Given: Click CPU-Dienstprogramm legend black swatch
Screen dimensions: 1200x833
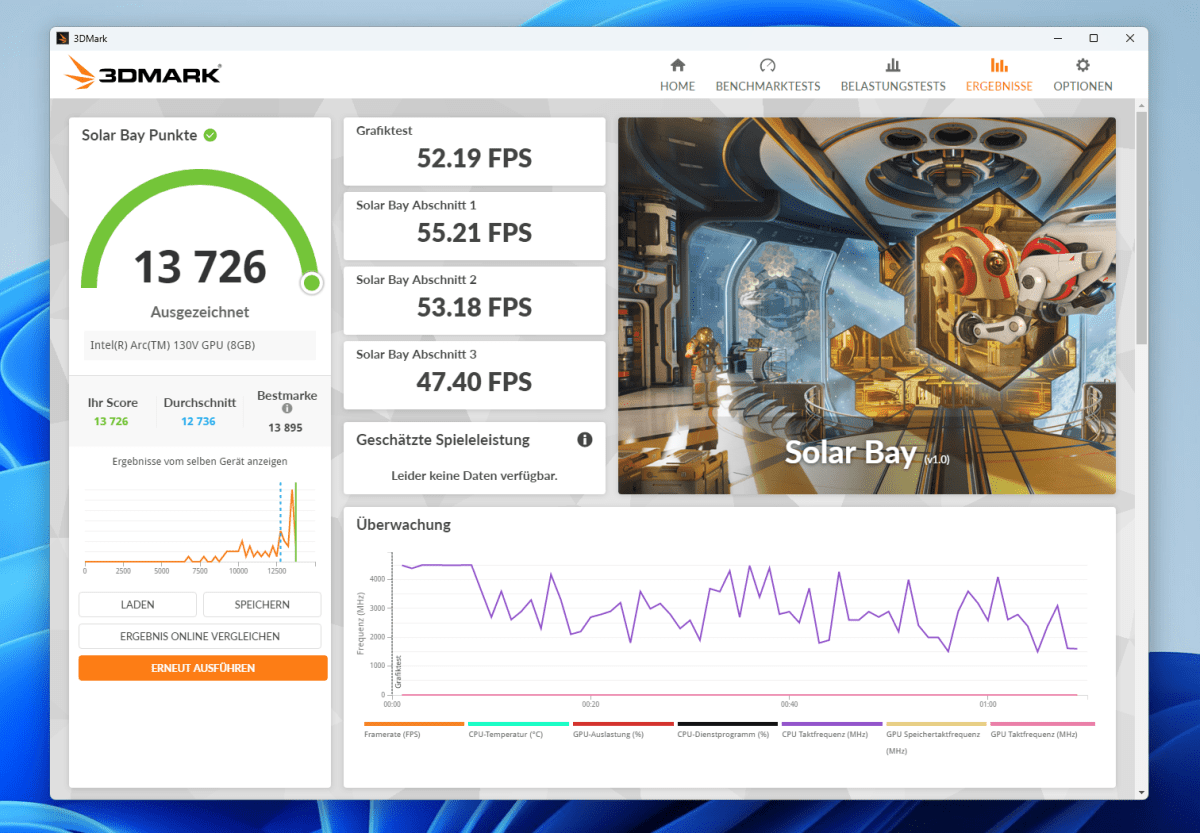Looking at the screenshot, I should (727, 723).
